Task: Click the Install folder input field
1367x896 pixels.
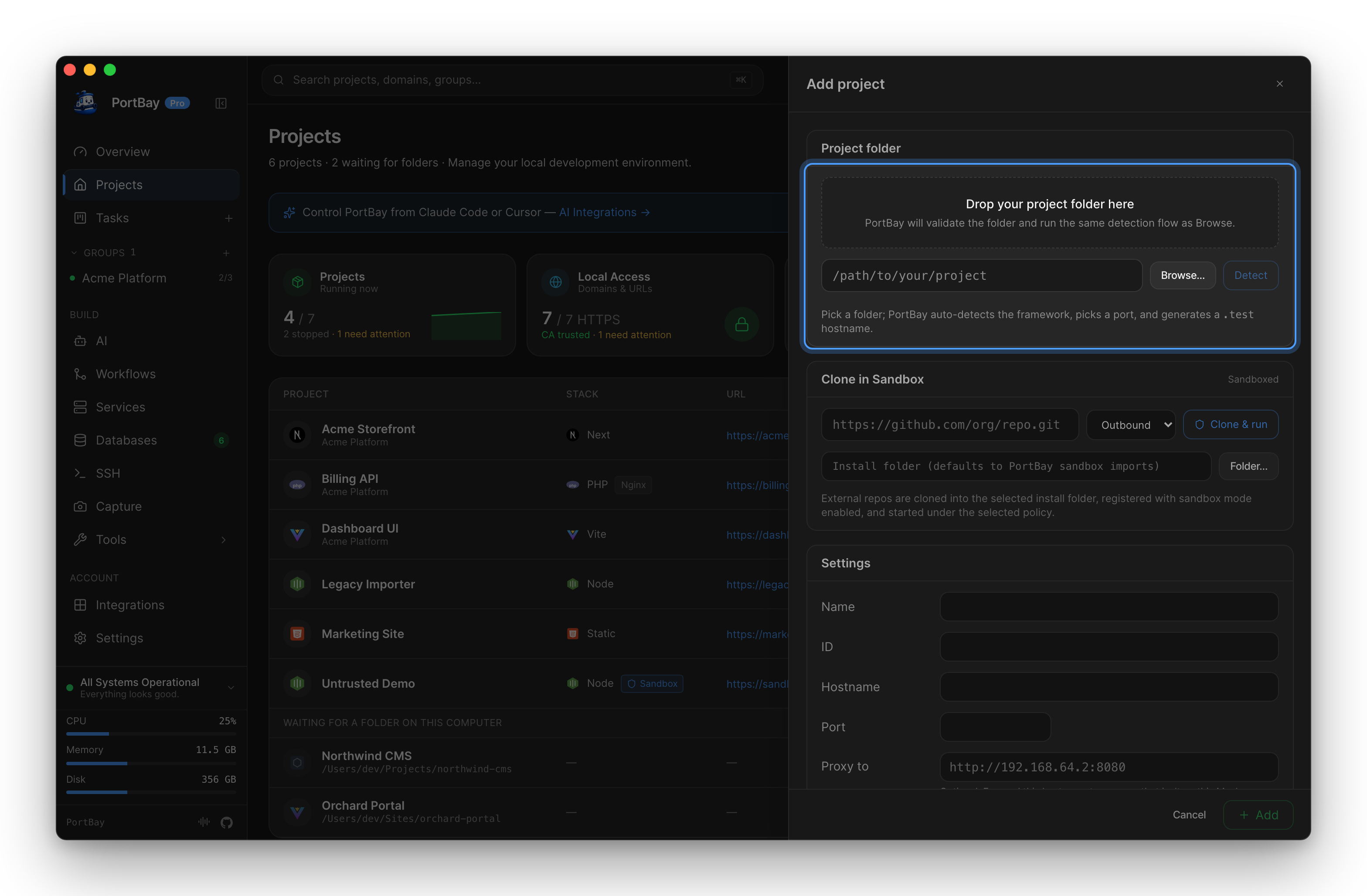Action: [1016, 466]
